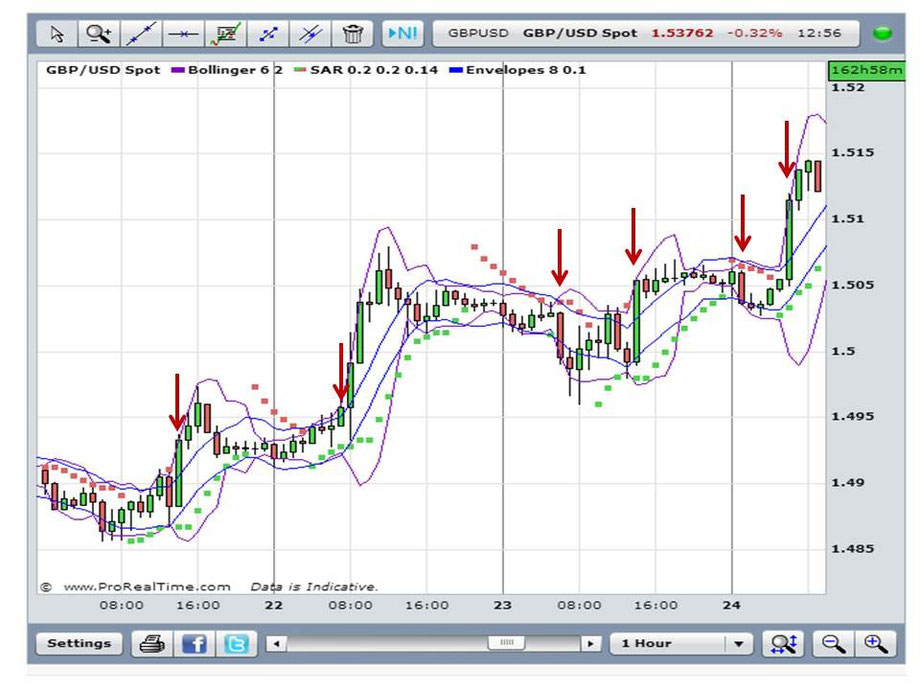This screenshot has width=920, height=690.
Task: Activate the zoom magnifier tool in toolbar
Action: 99,34
